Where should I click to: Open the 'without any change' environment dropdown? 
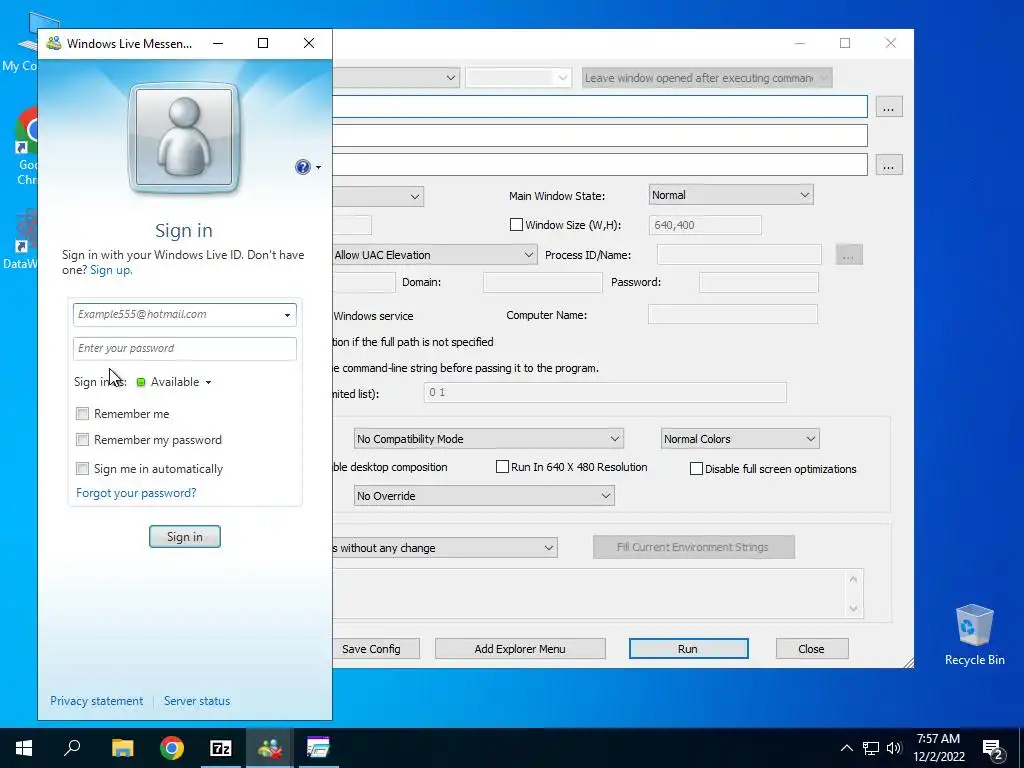click(445, 547)
